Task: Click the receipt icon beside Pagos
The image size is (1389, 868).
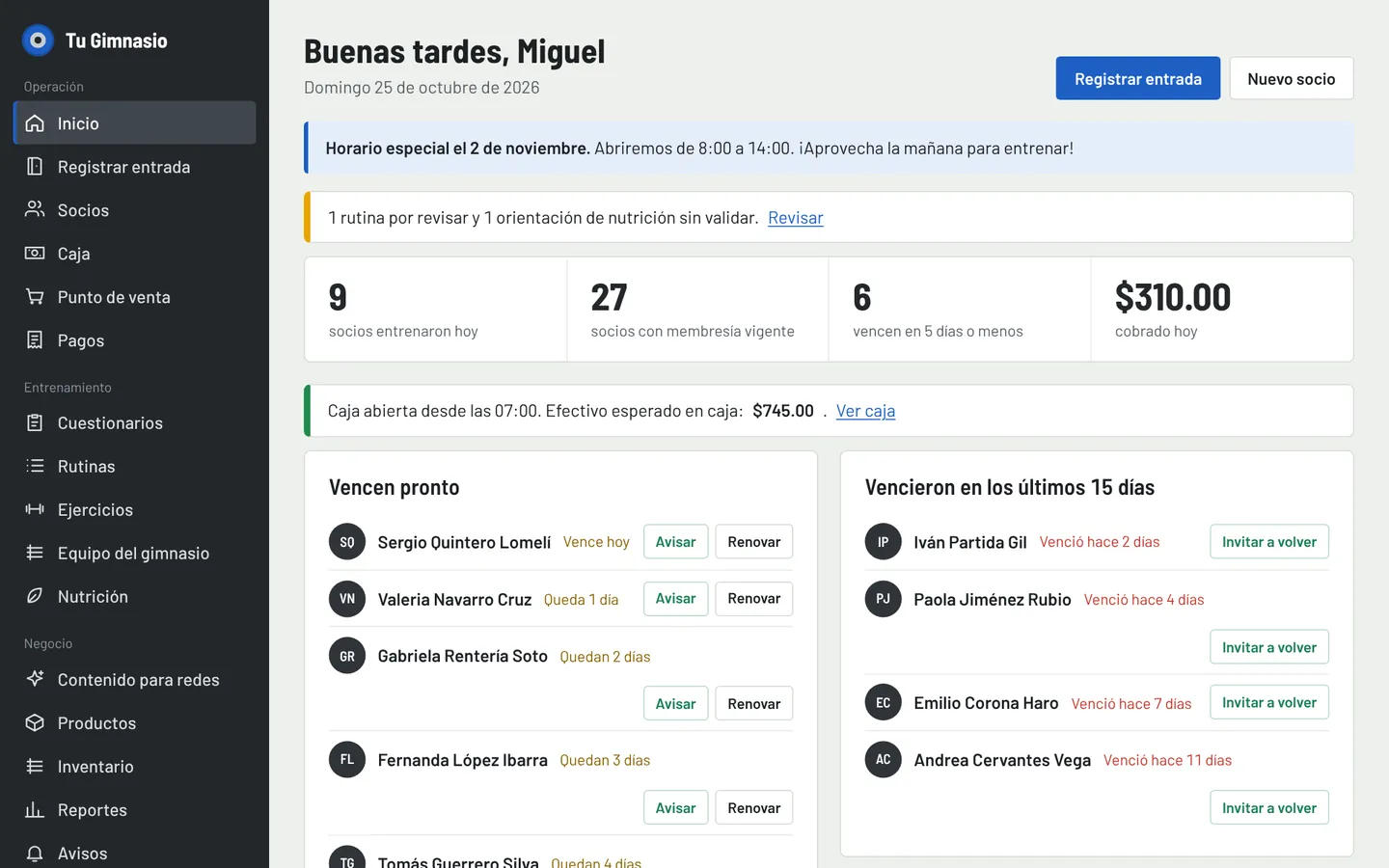Action: [35, 340]
